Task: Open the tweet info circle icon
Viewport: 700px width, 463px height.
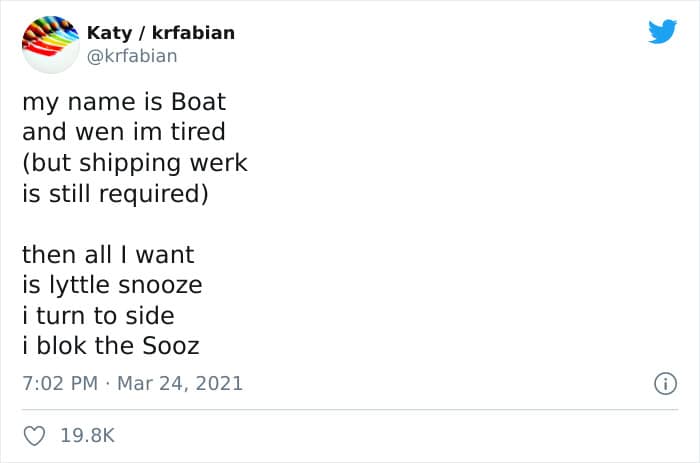Action: tap(666, 384)
